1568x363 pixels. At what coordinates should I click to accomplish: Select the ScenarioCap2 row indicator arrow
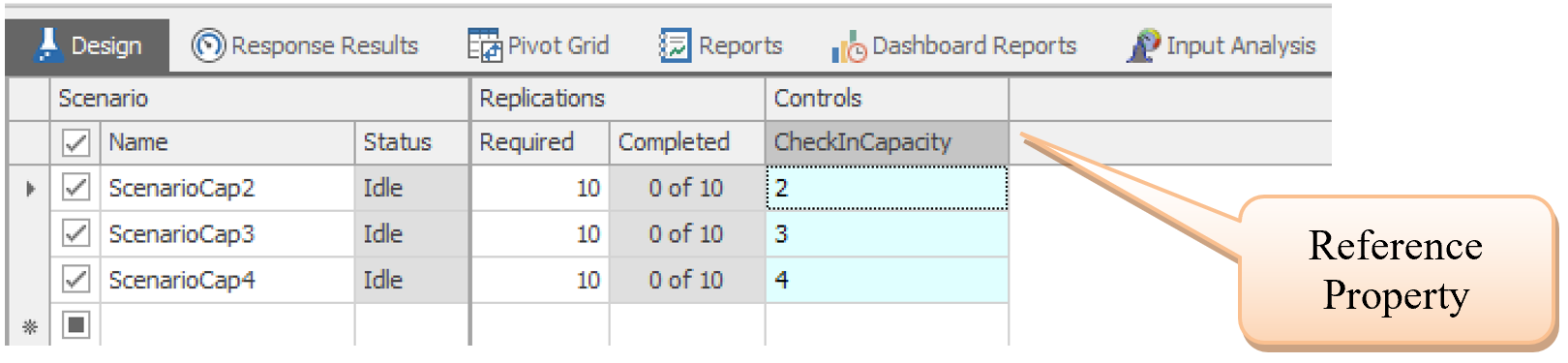point(30,189)
